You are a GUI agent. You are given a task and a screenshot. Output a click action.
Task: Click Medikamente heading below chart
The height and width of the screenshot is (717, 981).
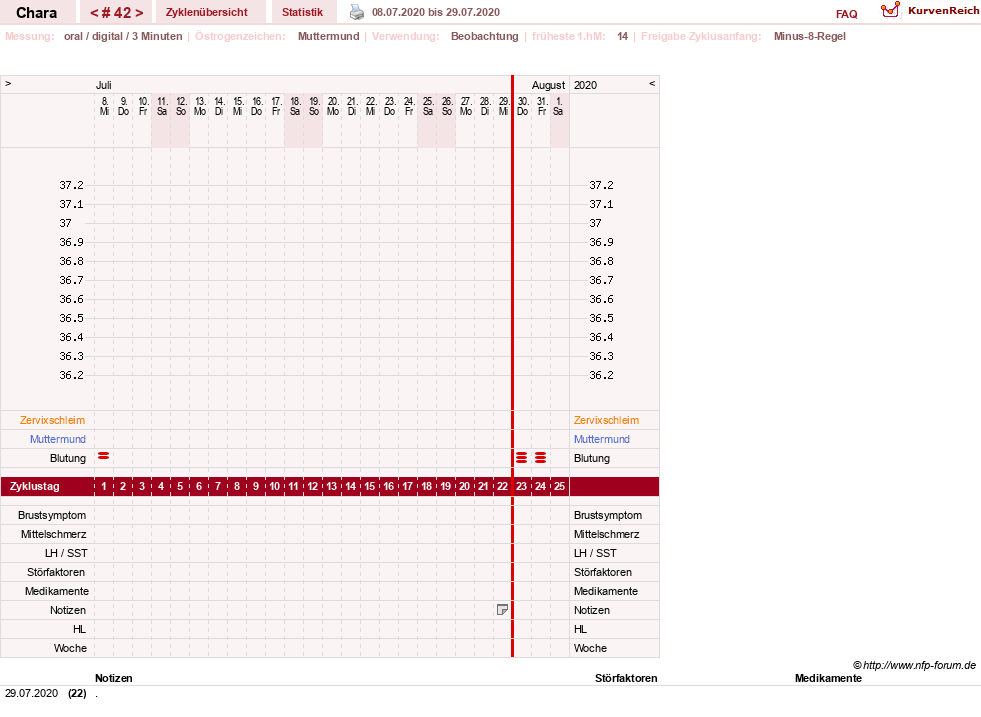click(x=828, y=678)
